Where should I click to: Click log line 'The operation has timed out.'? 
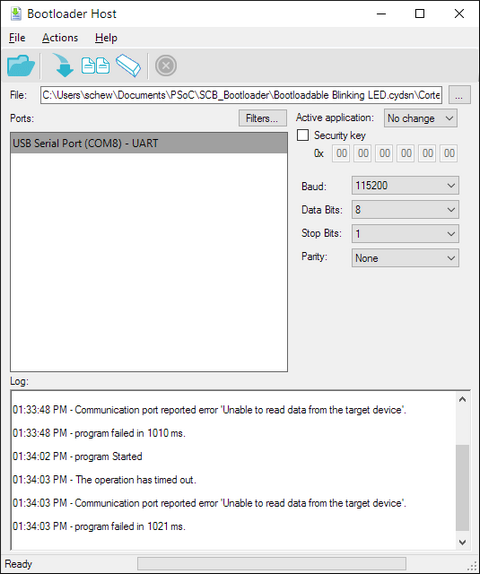coord(104,480)
